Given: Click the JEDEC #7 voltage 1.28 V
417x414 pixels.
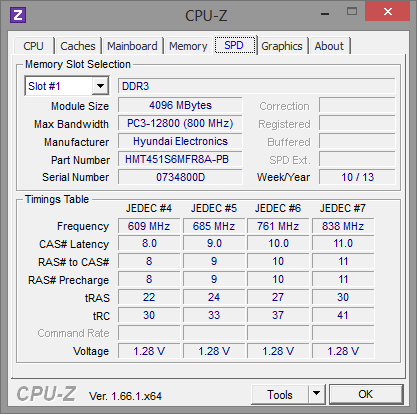Looking at the screenshot, I should (343, 351).
